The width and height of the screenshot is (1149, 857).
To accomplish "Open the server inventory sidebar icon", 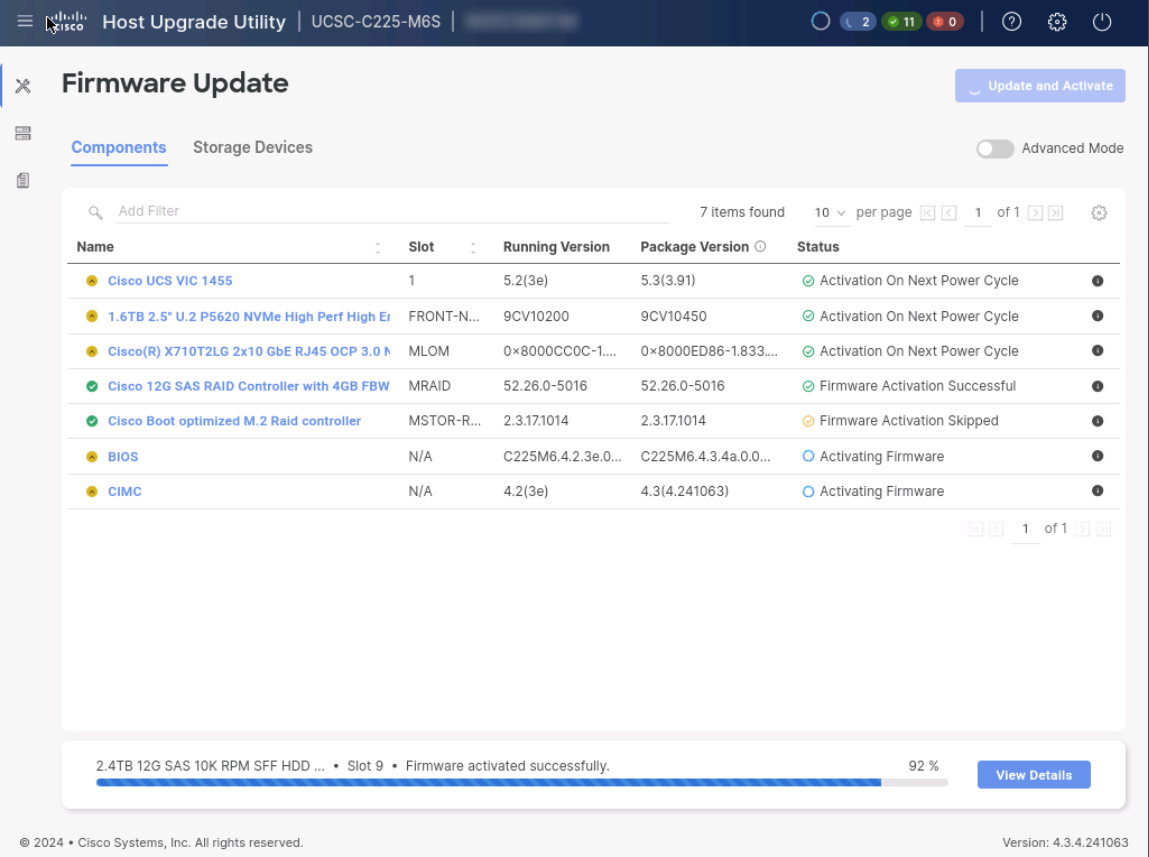I will 23,133.
